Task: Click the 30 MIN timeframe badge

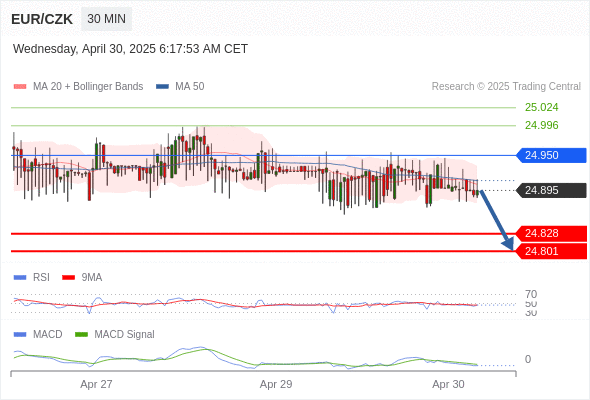Action: pos(106,19)
